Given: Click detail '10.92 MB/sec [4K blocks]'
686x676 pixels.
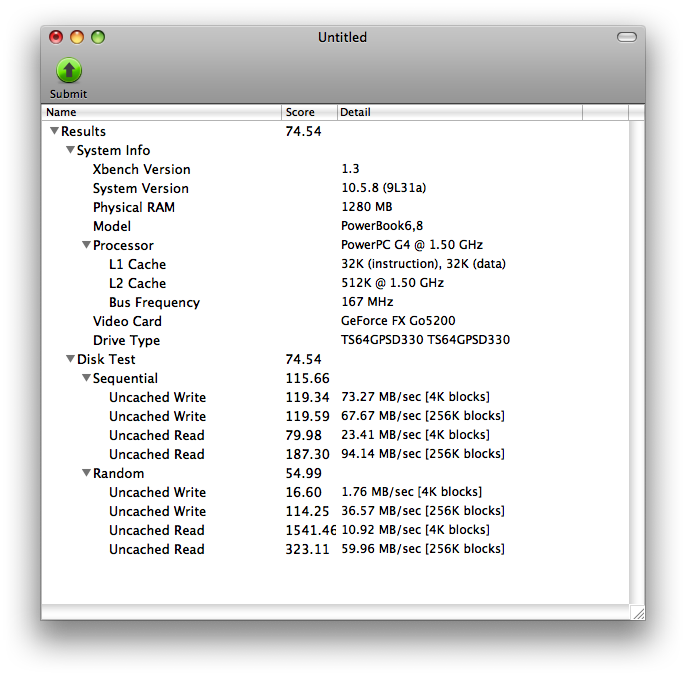Looking at the screenshot, I should pos(415,530).
